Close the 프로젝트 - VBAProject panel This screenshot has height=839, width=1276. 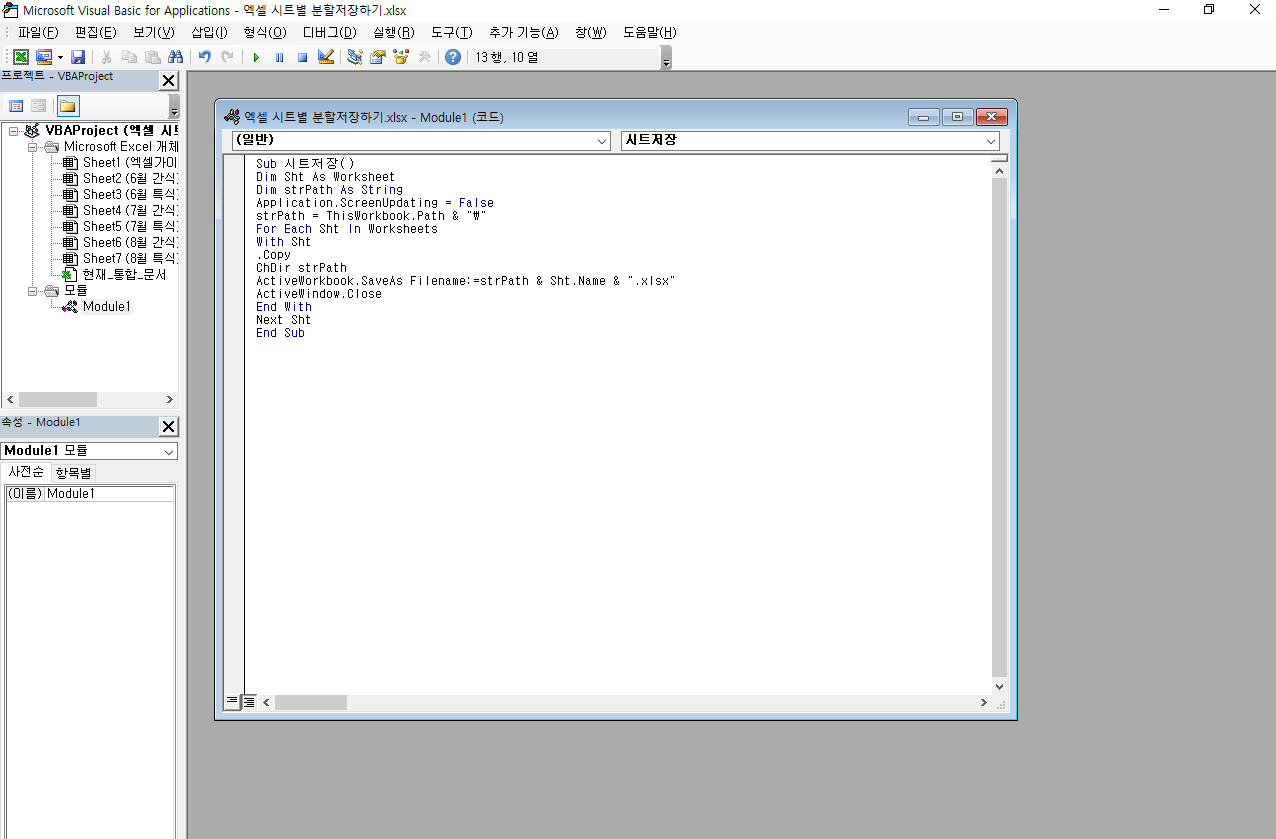[168, 81]
